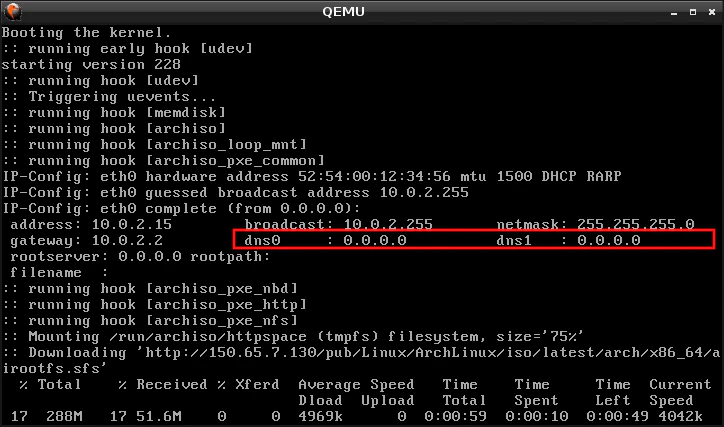Click the 'Time Total' column header
The height and width of the screenshot is (427, 724).
coord(465,392)
